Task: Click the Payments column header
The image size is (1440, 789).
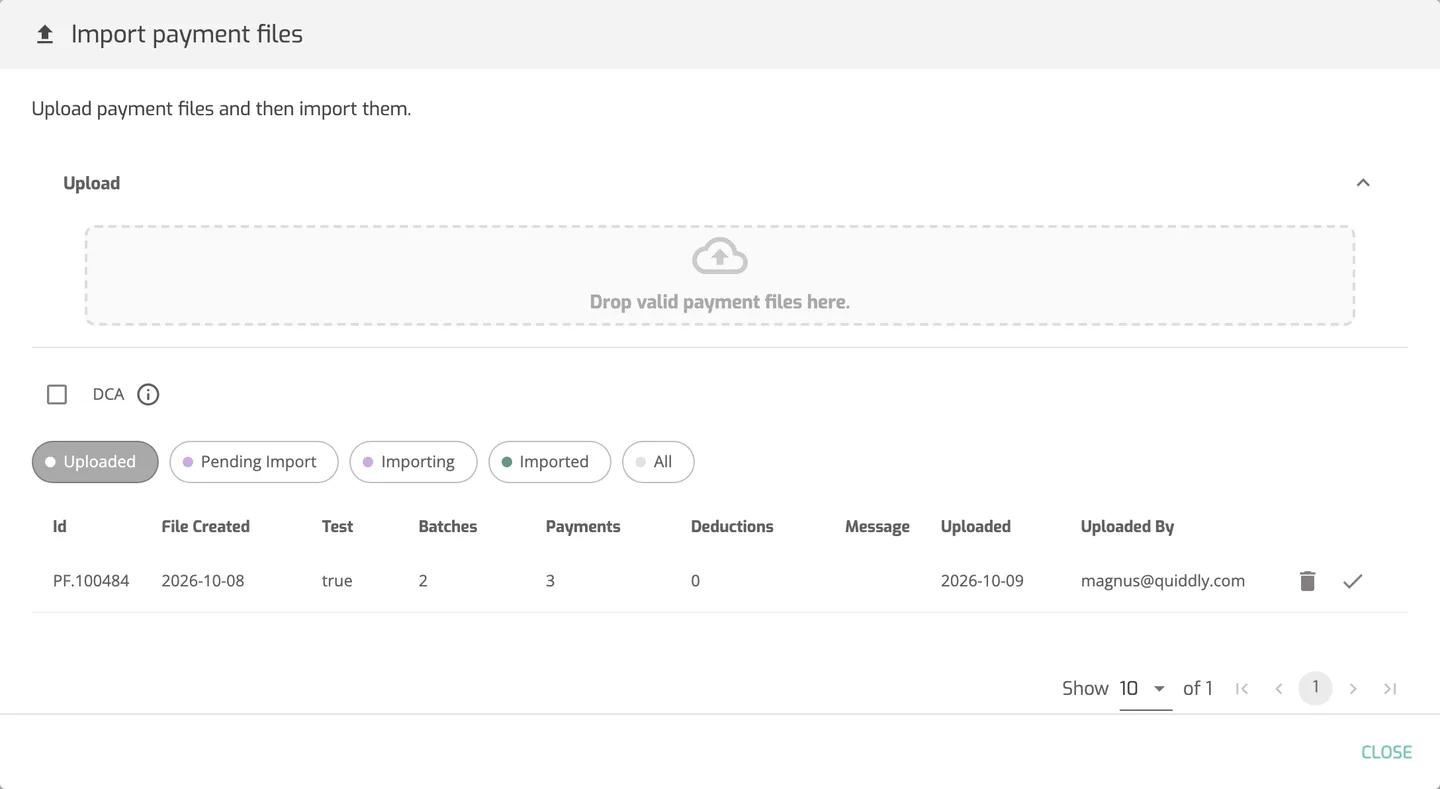Action: click(583, 527)
